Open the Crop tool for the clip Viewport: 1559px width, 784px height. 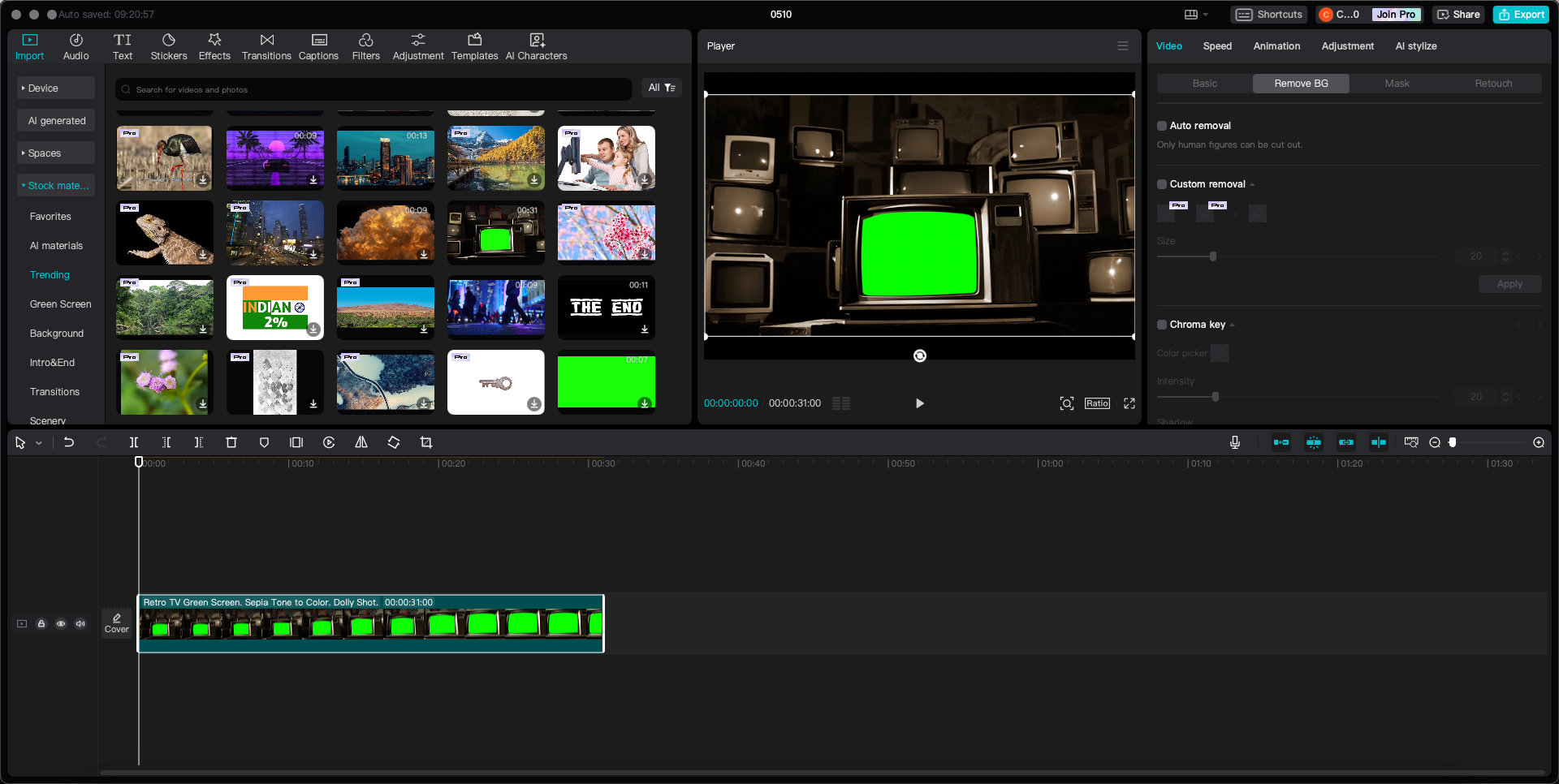pos(426,442)
